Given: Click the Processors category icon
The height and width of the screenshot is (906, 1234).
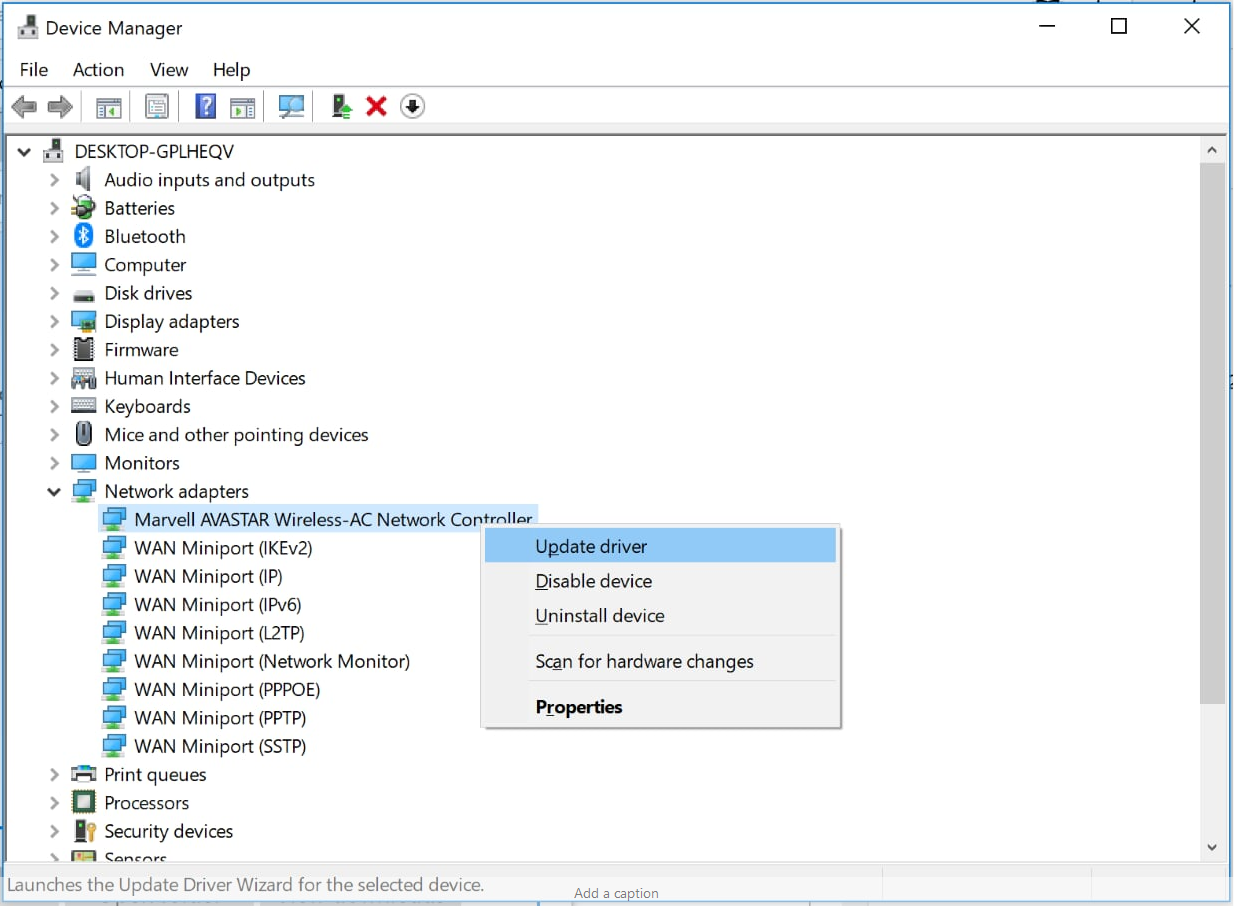Looking at the screenshot, I should pyautogui.click(x=84, y=802).
